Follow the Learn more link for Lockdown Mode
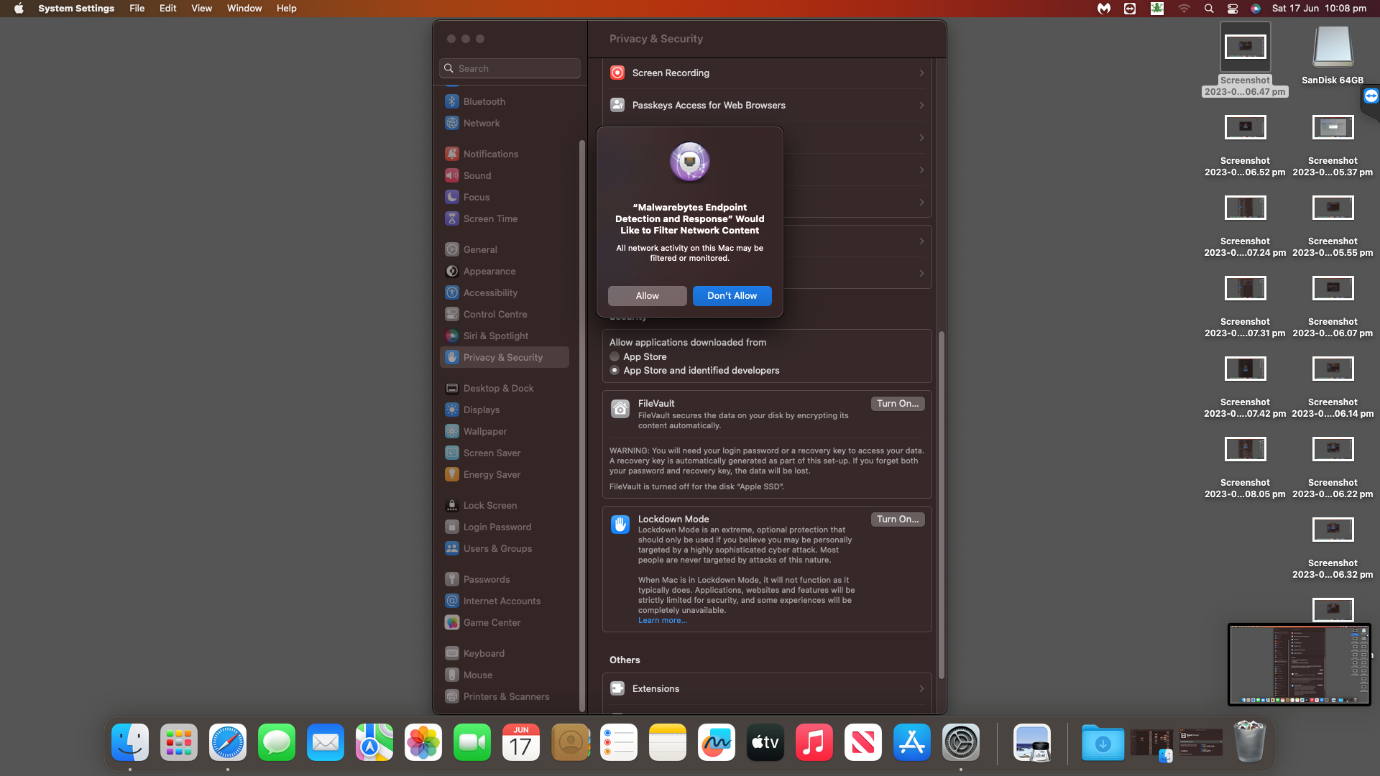 coord(662,620)
